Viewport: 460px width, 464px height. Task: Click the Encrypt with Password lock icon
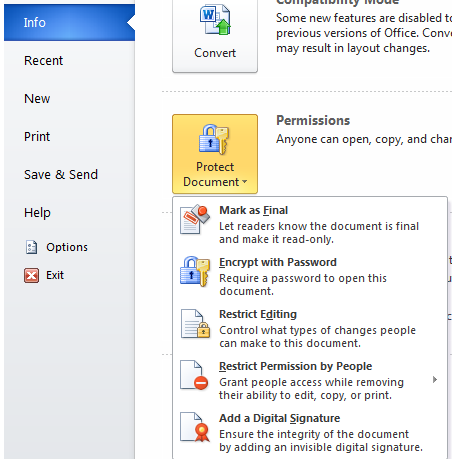point(195,271)
